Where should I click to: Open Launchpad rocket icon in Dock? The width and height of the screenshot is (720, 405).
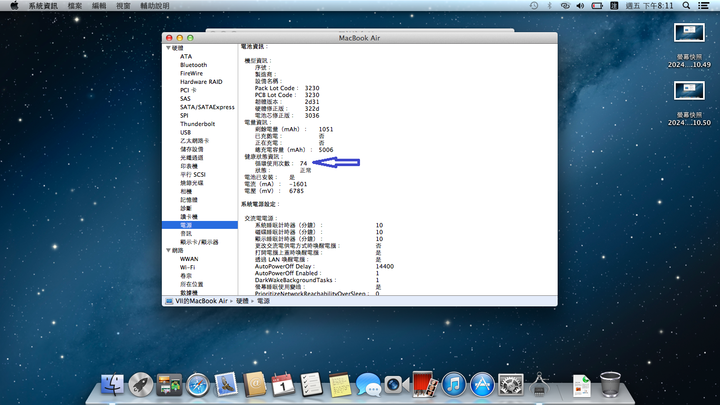click(x=141, y=385)
